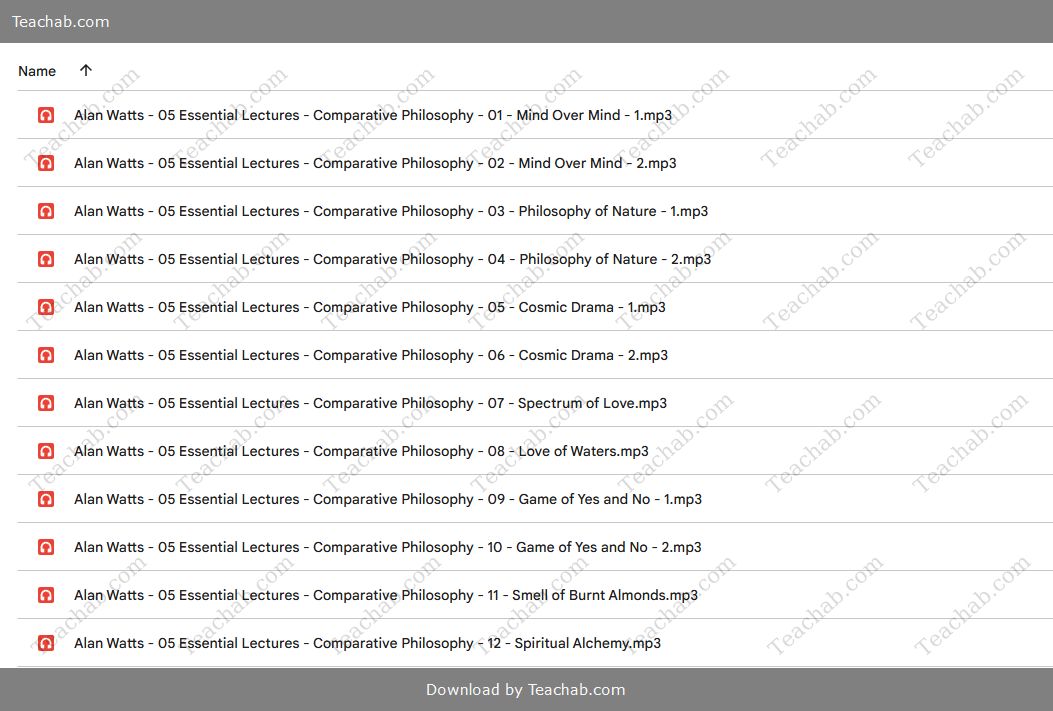1053x711 pixels.
Task: Open file 02 - Mind Over Mind - 2.mp3
Action: coord(375,163)
